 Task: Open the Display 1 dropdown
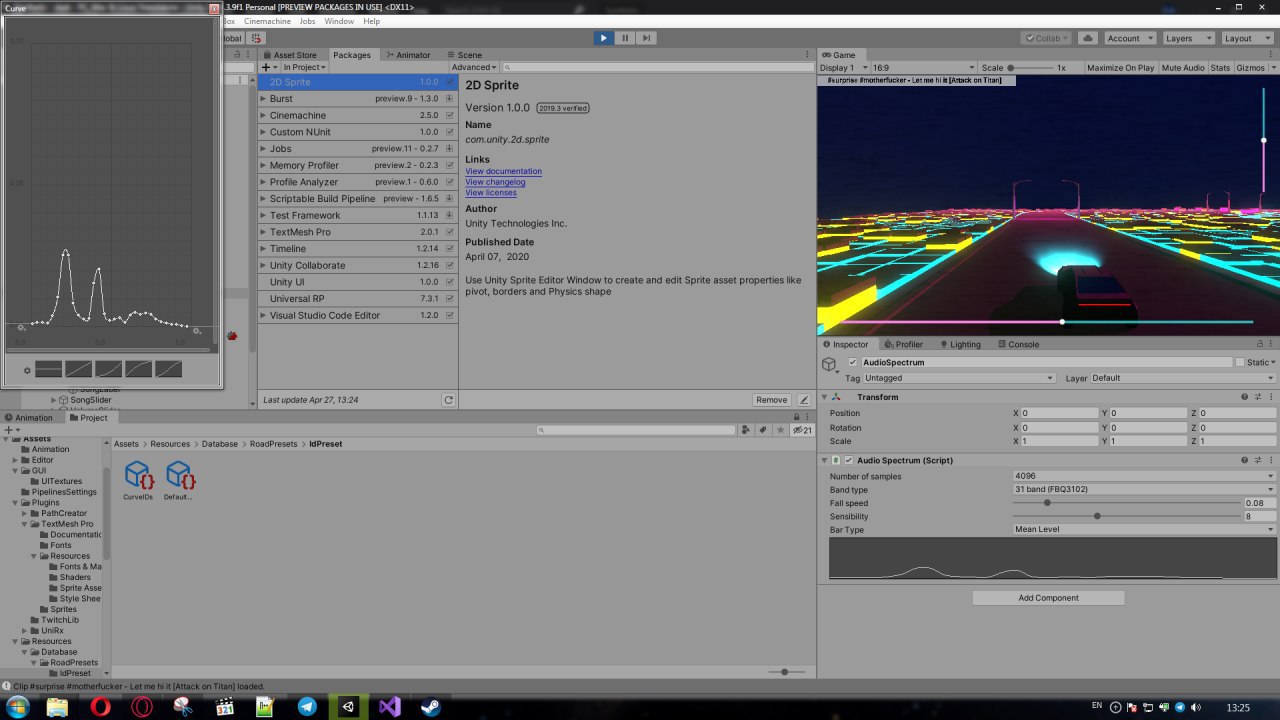[x=843, y=68]
